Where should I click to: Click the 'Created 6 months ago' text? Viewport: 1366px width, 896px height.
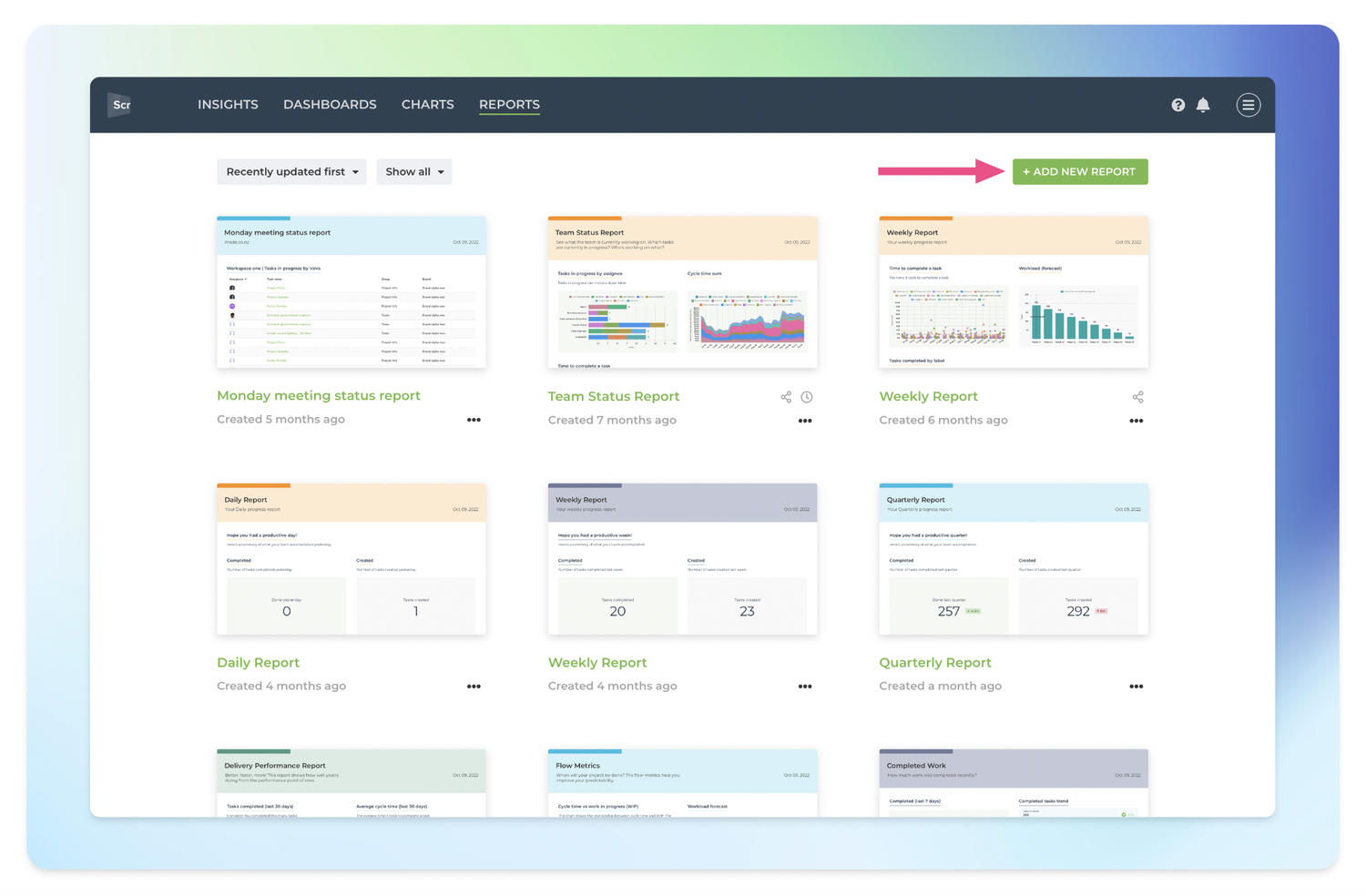click(x=943, y=420)
